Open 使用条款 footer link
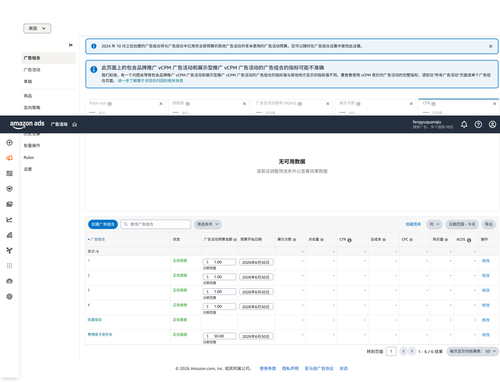Screen dimensions: 500x382 click(x=268, y=368)
